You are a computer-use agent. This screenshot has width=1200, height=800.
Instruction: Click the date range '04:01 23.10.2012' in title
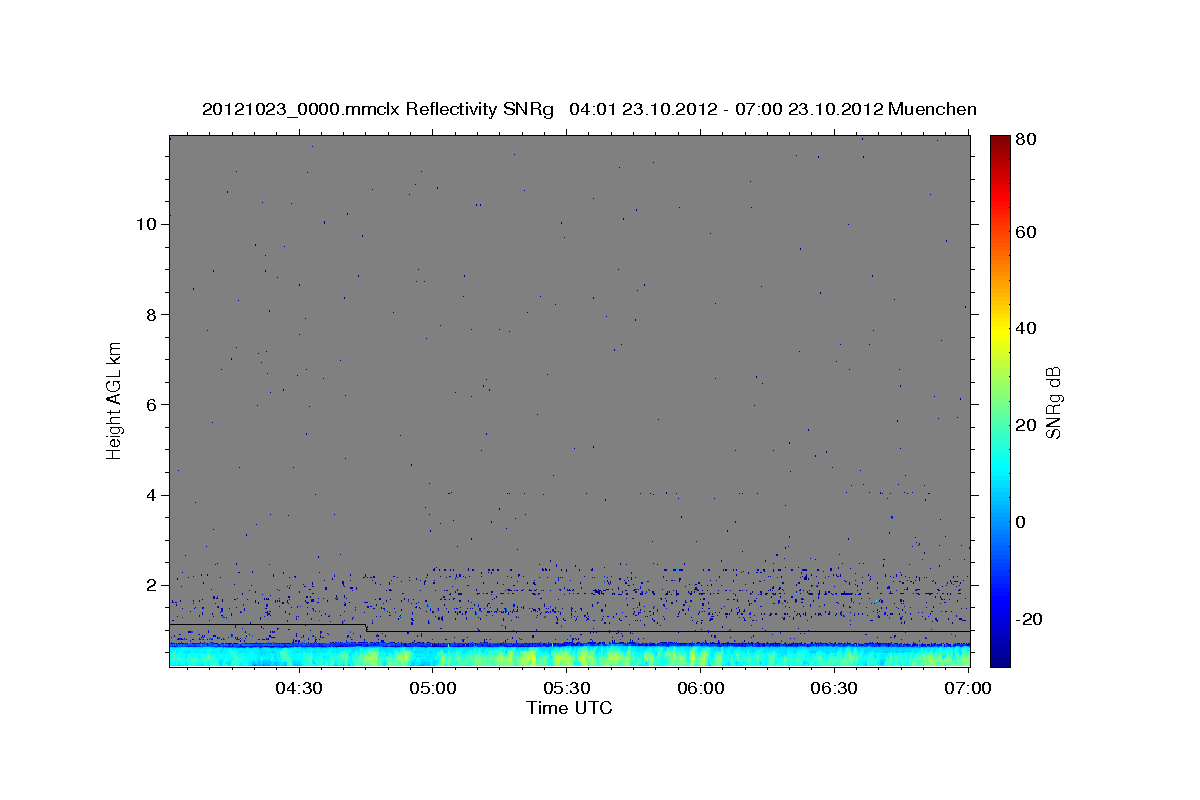(x=638, y=110)
